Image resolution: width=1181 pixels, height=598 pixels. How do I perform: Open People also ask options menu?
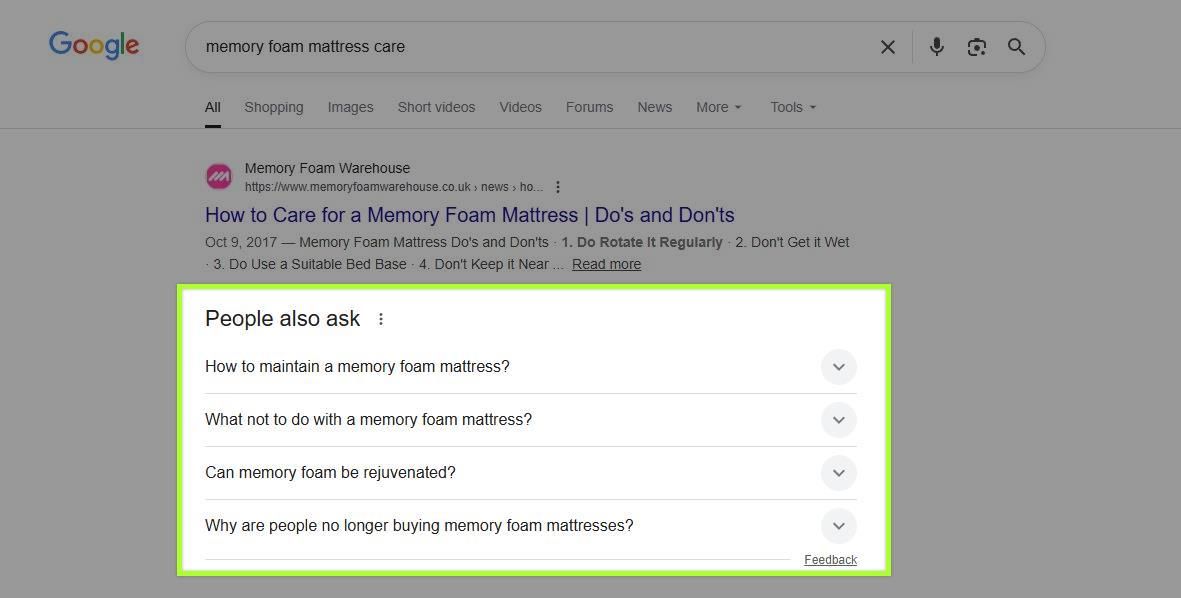[381, 319]
